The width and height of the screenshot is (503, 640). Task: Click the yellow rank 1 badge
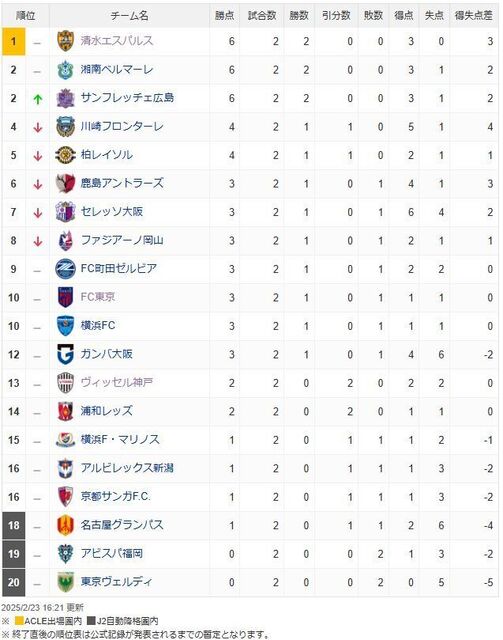[13, 41]
